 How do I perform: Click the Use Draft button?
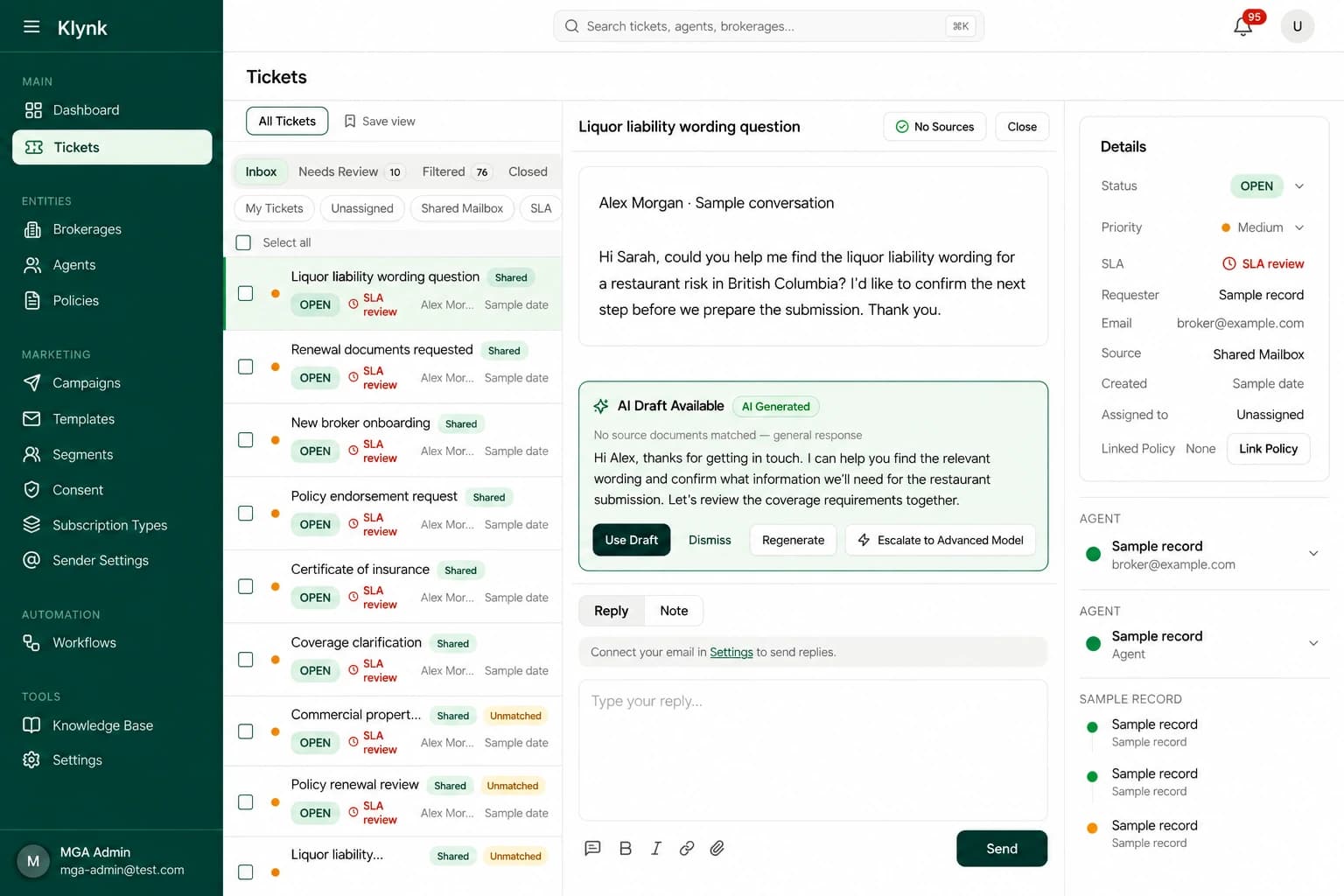click(632, 540)
